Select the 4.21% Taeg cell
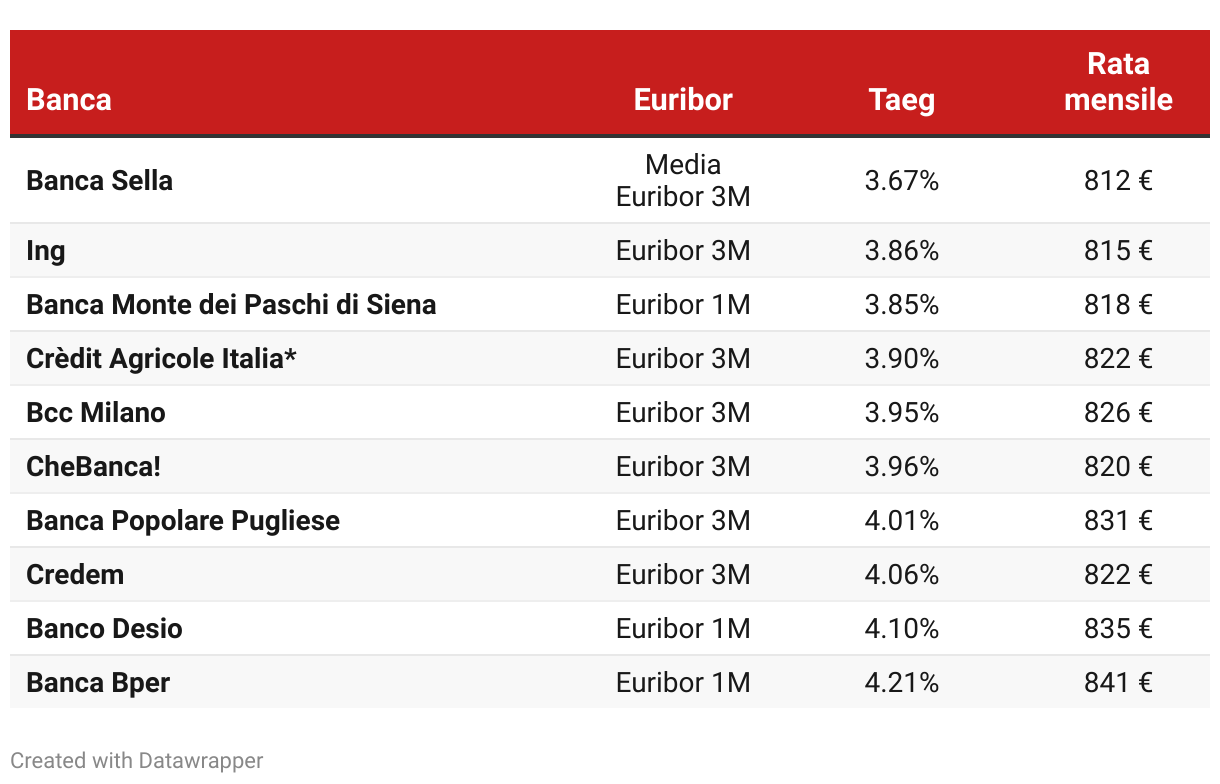 coord(901,682)
